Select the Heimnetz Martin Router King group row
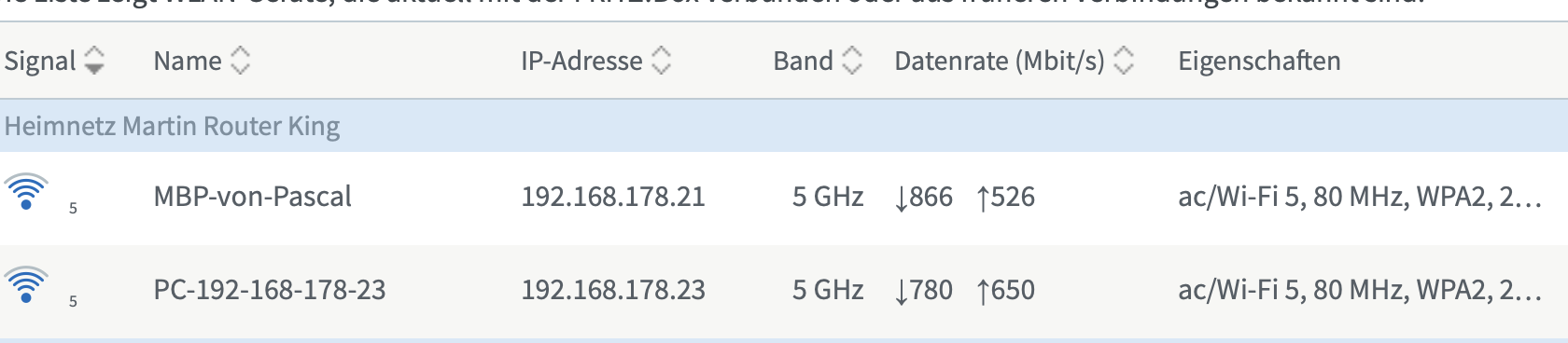 (x=784, y=126)
